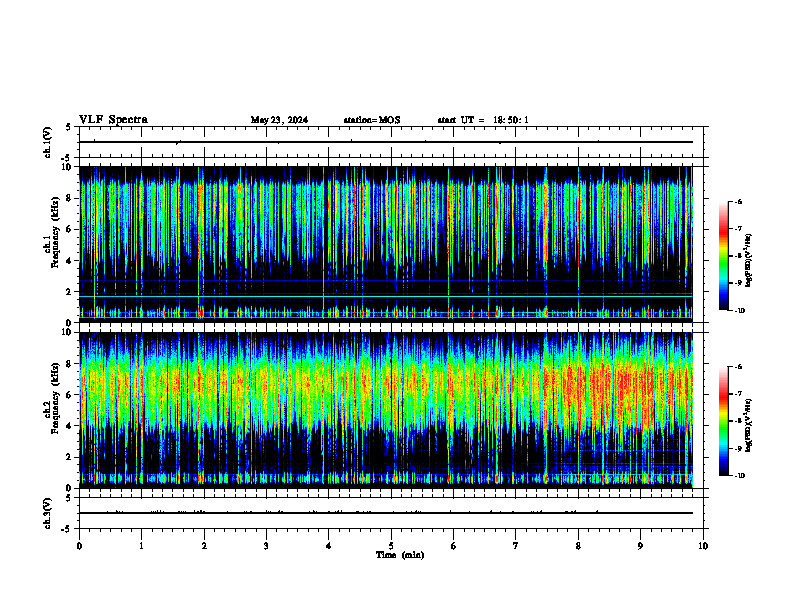792x612 pixels.
Task: Click time axis tick label "0"
Action: (x=79, y=546)
